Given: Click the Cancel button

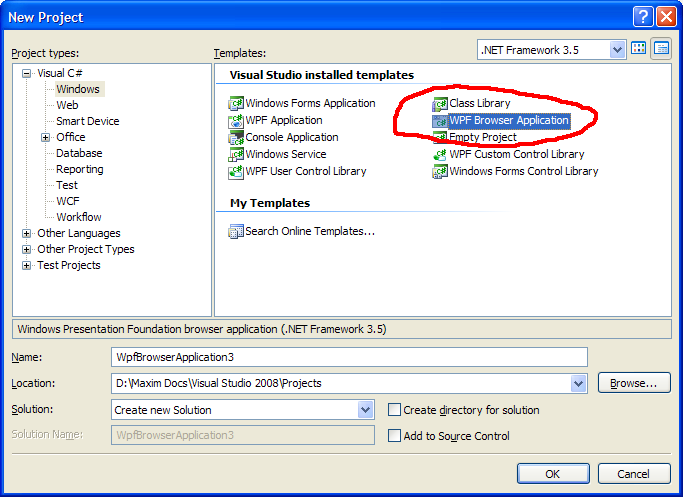Looking at the screenshot, I should pos(634,474).
